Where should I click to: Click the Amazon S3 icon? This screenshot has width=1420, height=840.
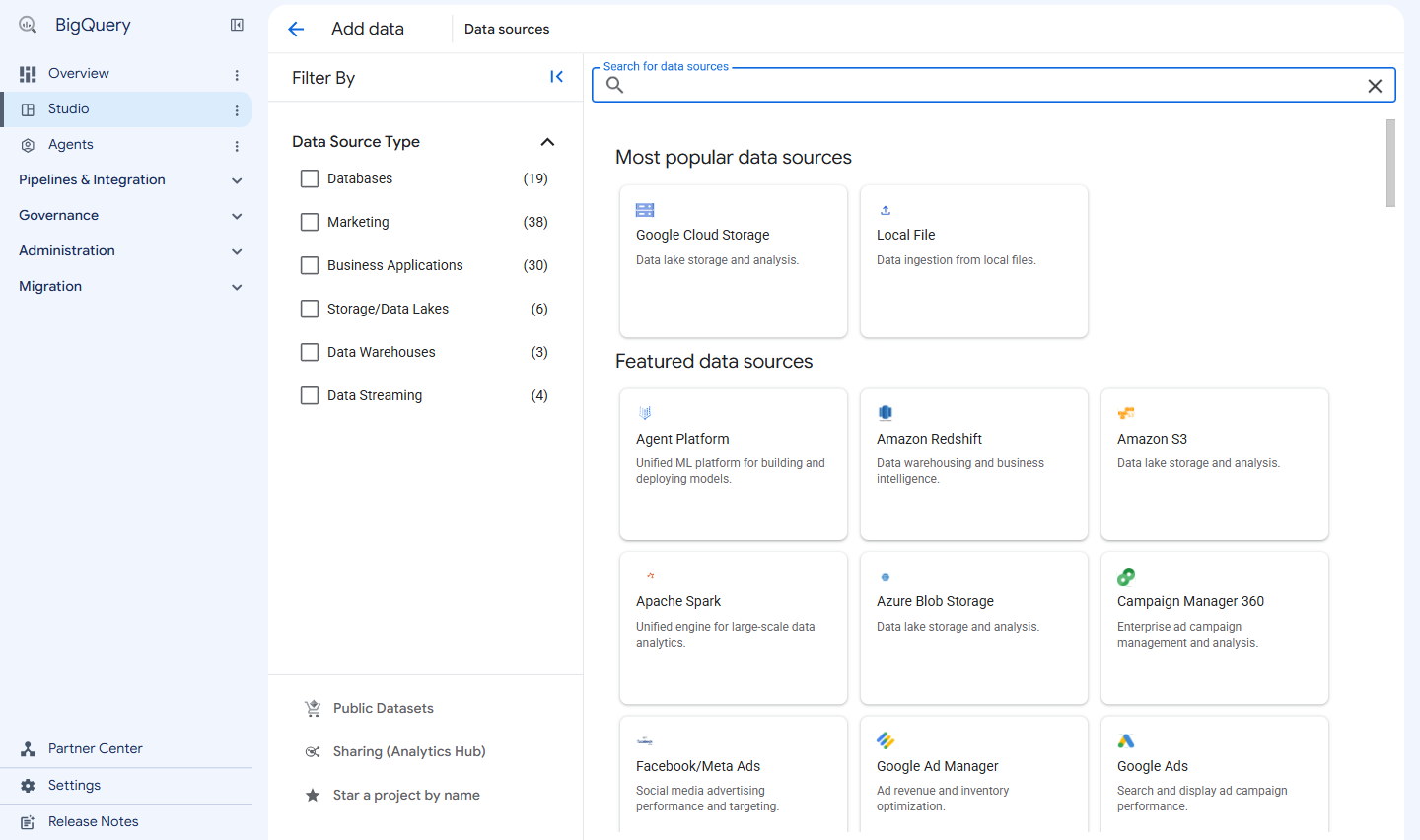pyautogui.click(x=1126, y=413)
